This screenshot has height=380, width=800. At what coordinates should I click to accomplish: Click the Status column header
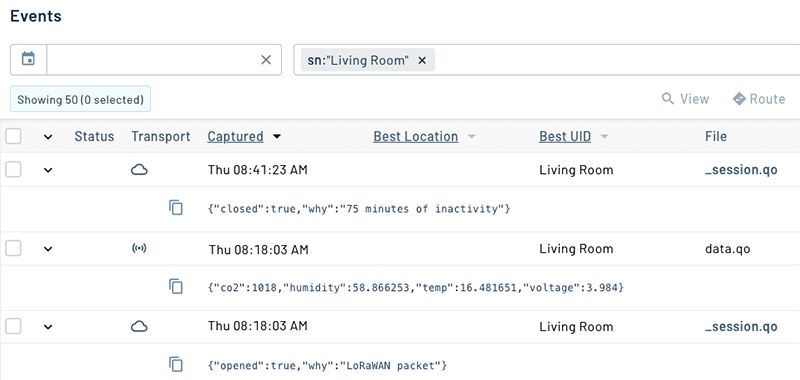[x=94, y=137]
